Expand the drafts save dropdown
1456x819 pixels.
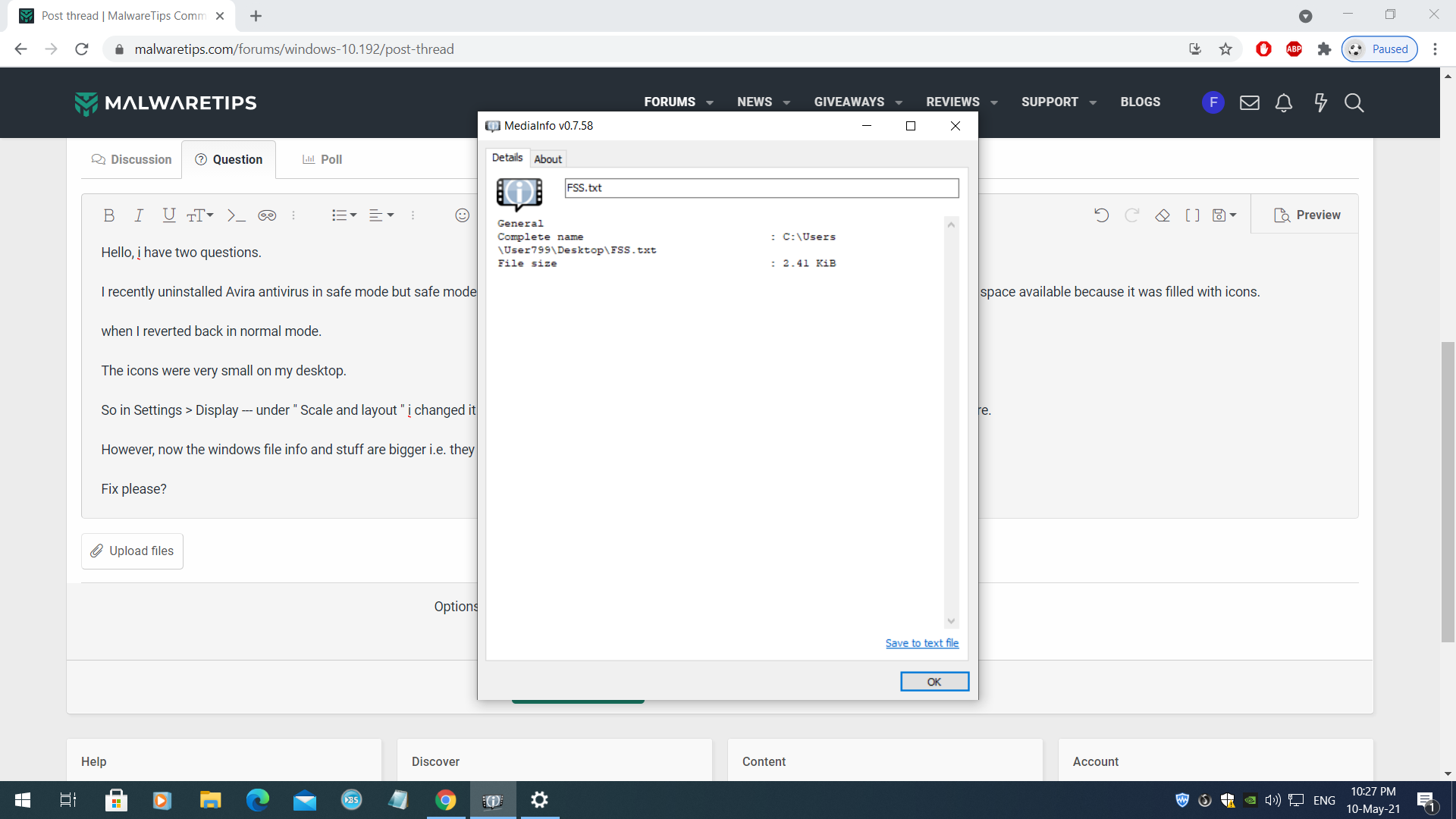coord(1224,215)
